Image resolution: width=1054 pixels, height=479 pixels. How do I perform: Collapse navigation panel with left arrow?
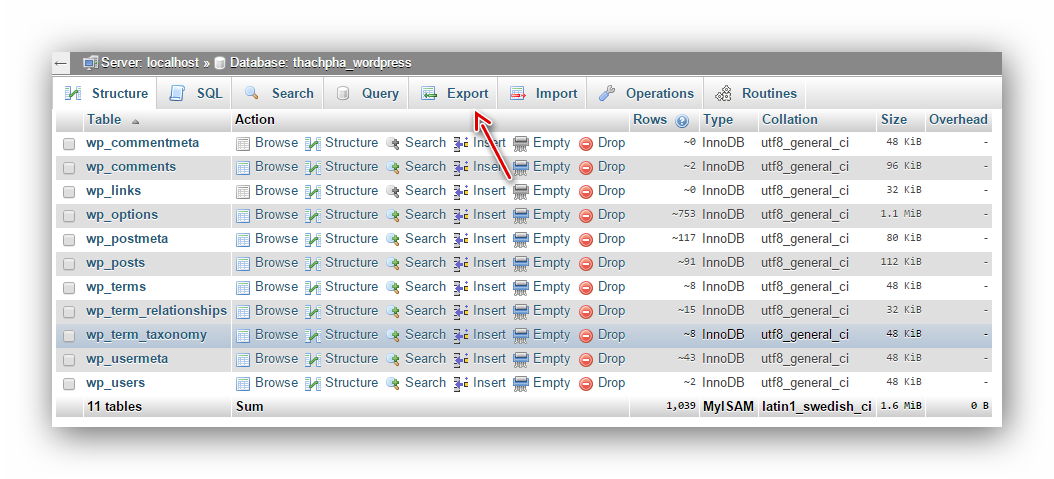pyautogui.click(x=61, y=63)
